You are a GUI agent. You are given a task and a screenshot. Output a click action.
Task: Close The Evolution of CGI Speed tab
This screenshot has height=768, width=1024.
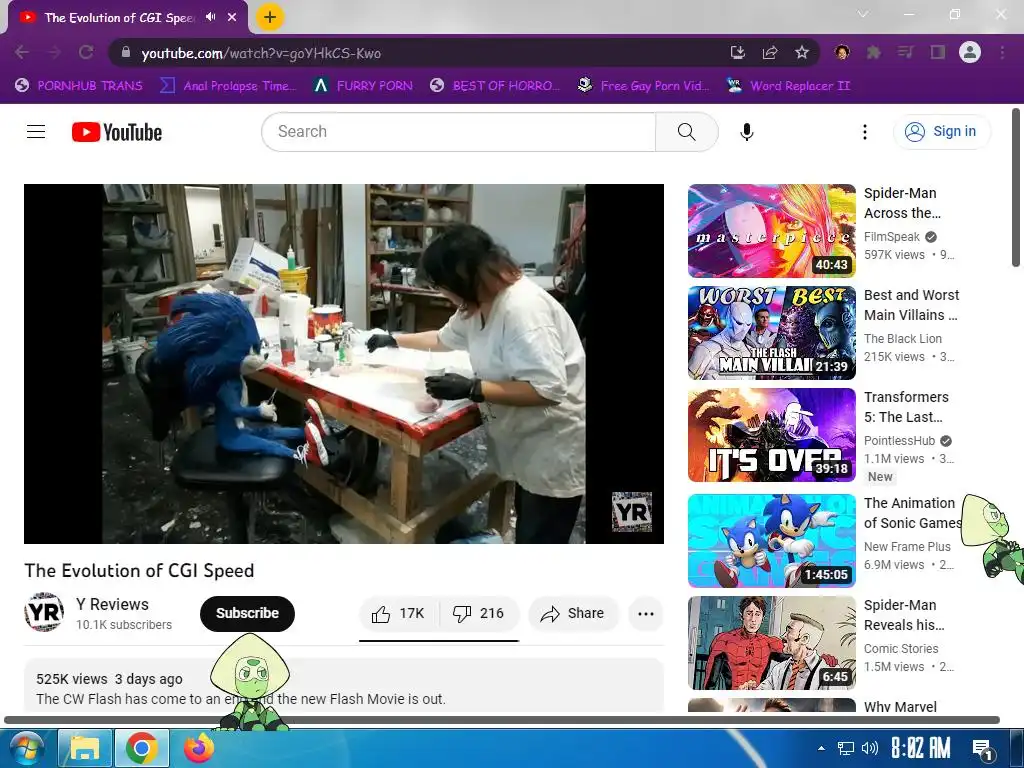232,17
